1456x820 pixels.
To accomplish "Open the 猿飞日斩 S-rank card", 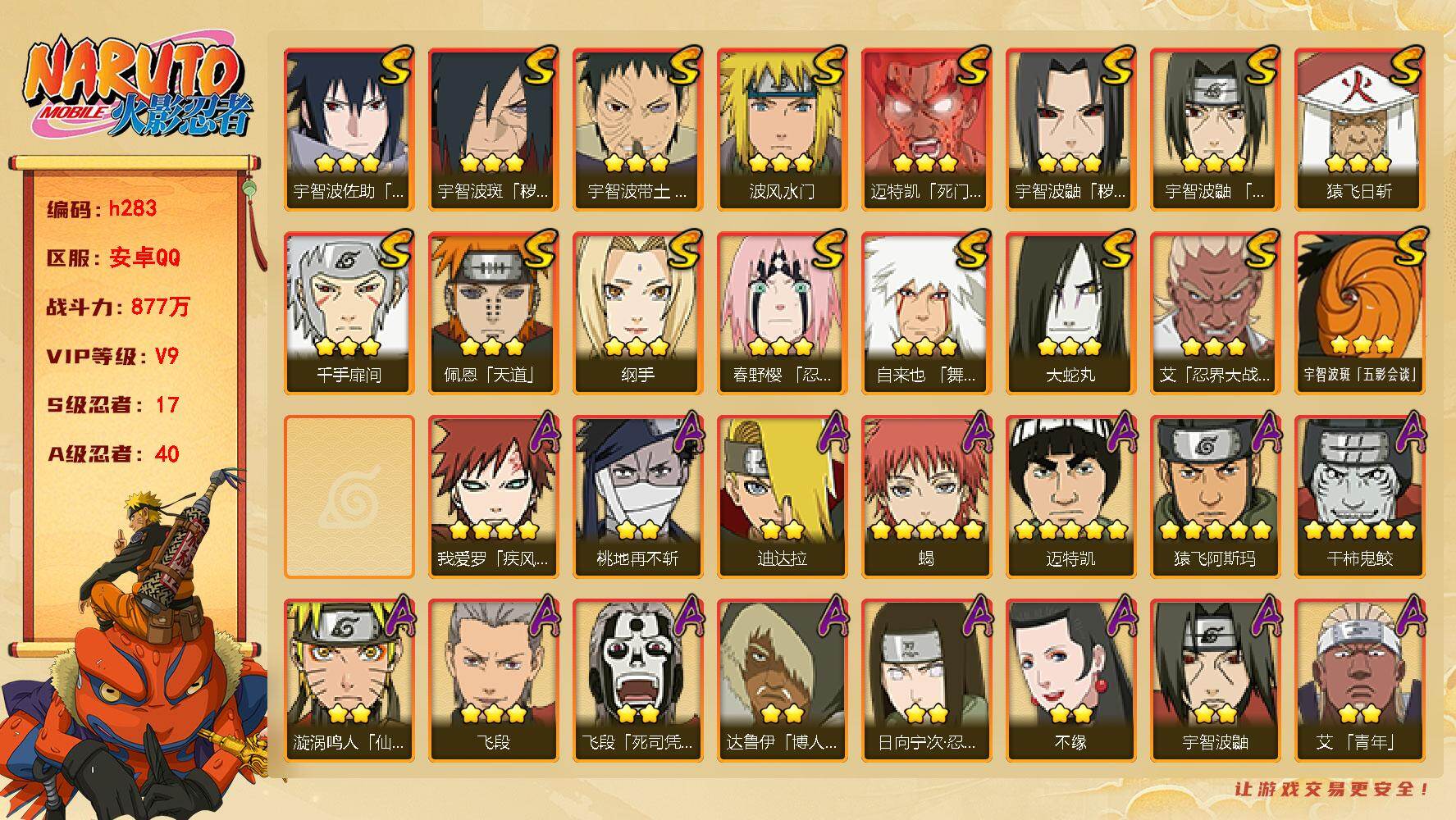I will tap(1359, 129).
